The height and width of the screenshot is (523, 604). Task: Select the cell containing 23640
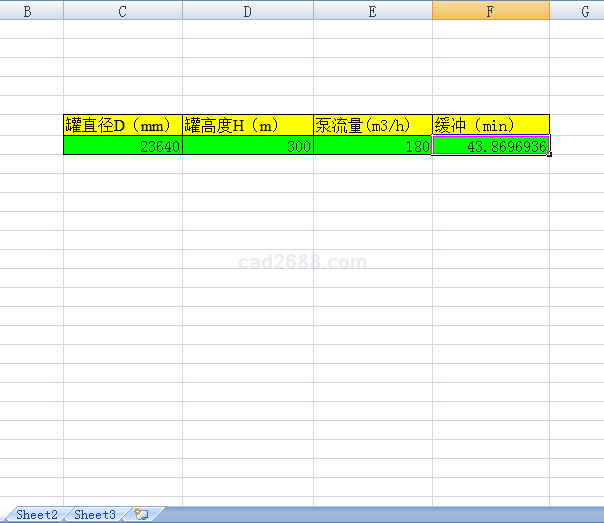point(122,145)
